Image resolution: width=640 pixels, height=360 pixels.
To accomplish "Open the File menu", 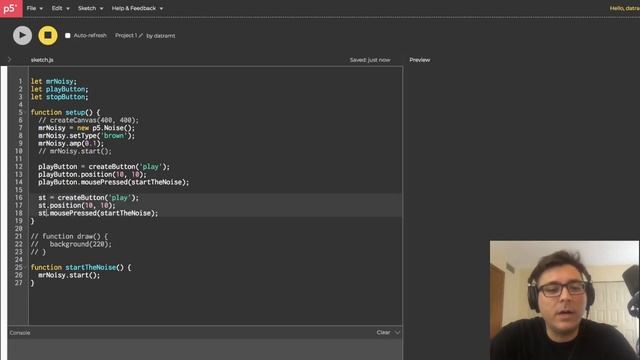I will (x=34, y=8).
